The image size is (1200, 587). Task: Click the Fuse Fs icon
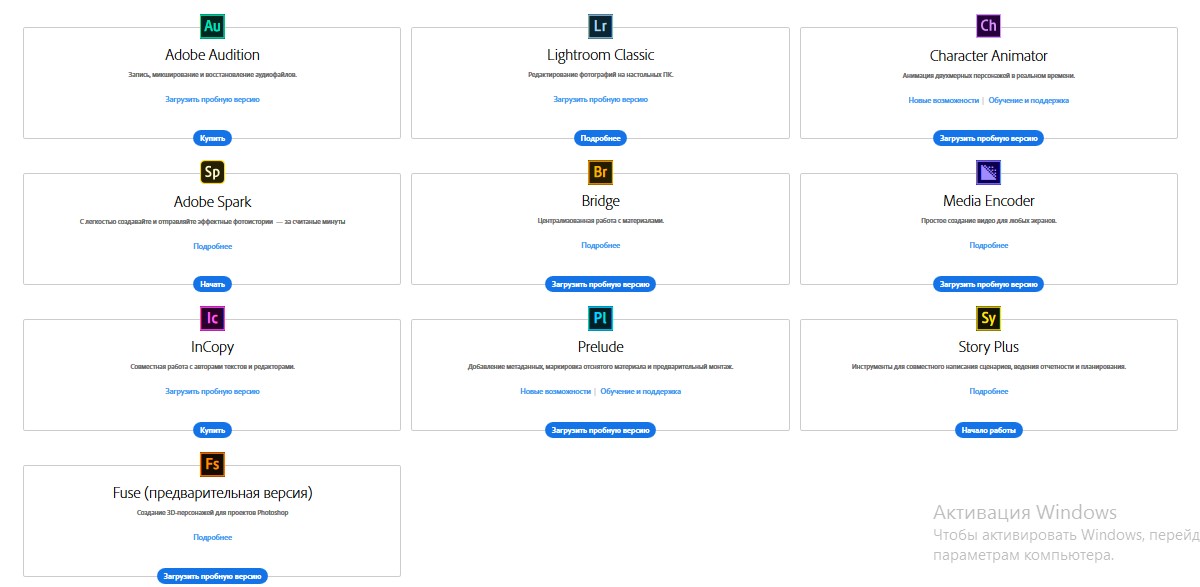click(212, 464)
